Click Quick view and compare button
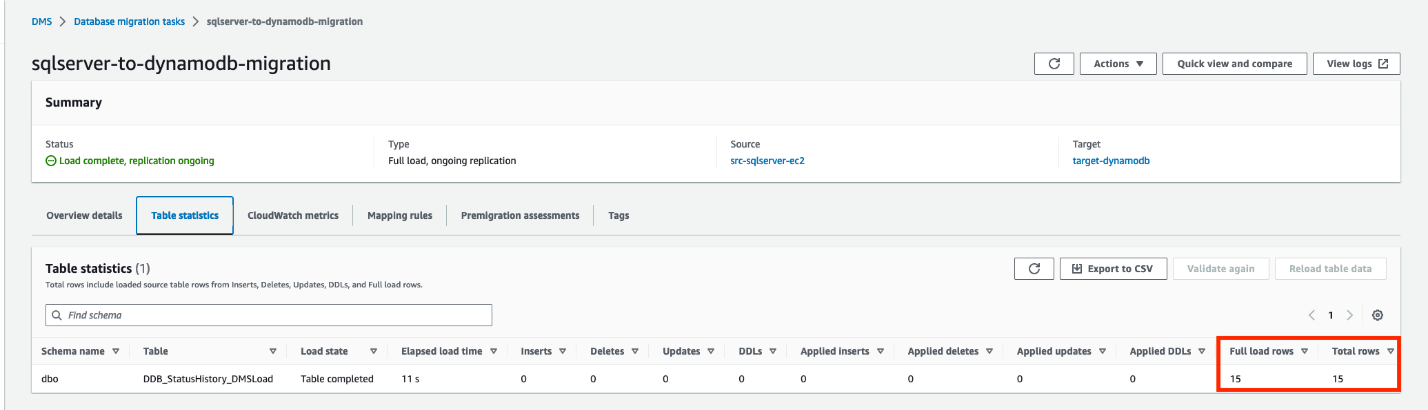 (x=1234, y=64)
